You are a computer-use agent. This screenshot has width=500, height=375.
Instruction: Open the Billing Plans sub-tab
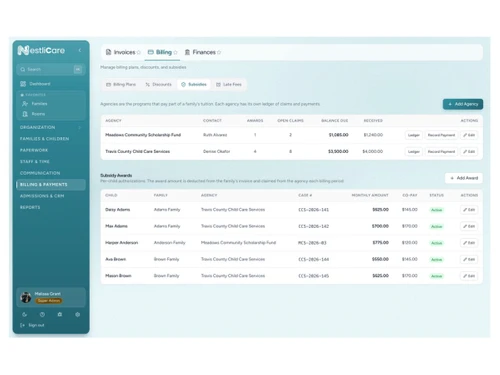[x=121, y=85]
